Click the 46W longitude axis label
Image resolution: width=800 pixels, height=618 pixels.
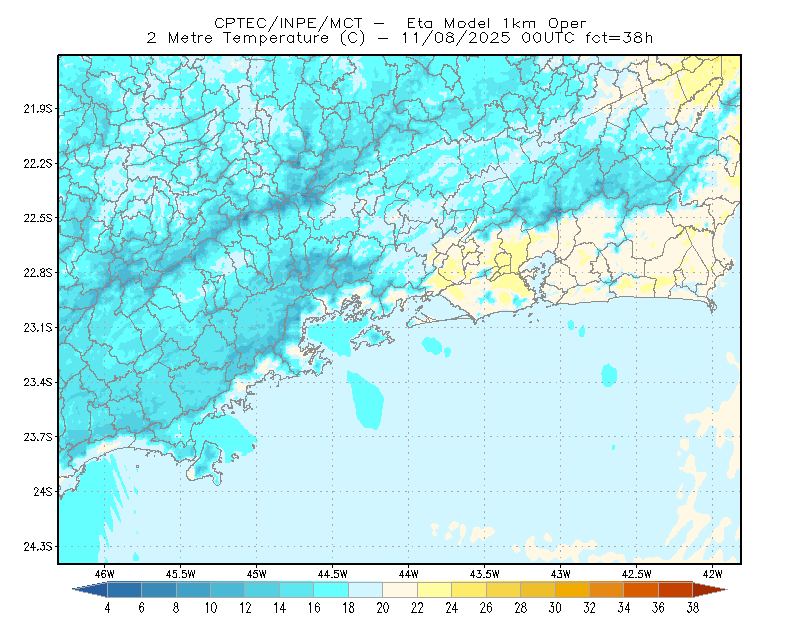(x=104, y=574)
